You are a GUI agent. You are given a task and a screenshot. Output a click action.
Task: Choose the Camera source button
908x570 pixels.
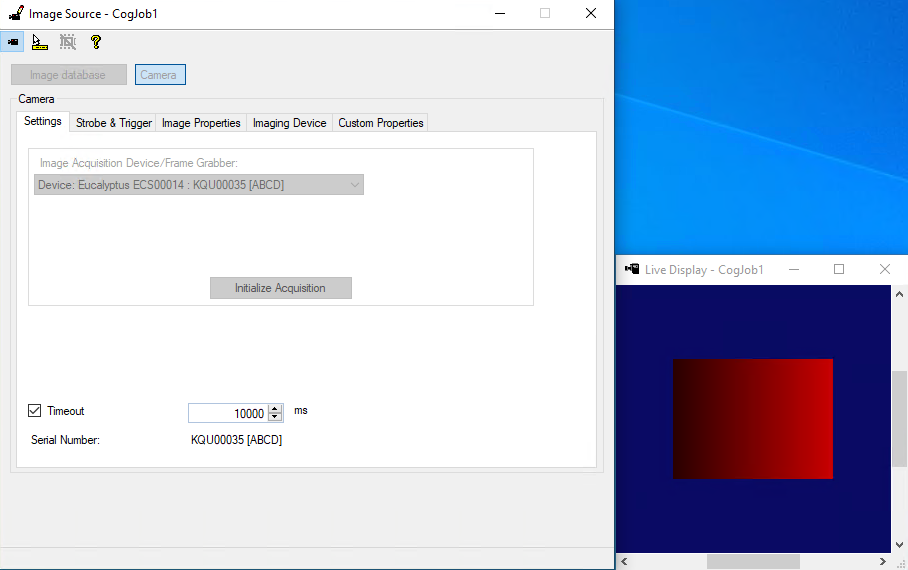pyautogui.click(x=159, y=75)
